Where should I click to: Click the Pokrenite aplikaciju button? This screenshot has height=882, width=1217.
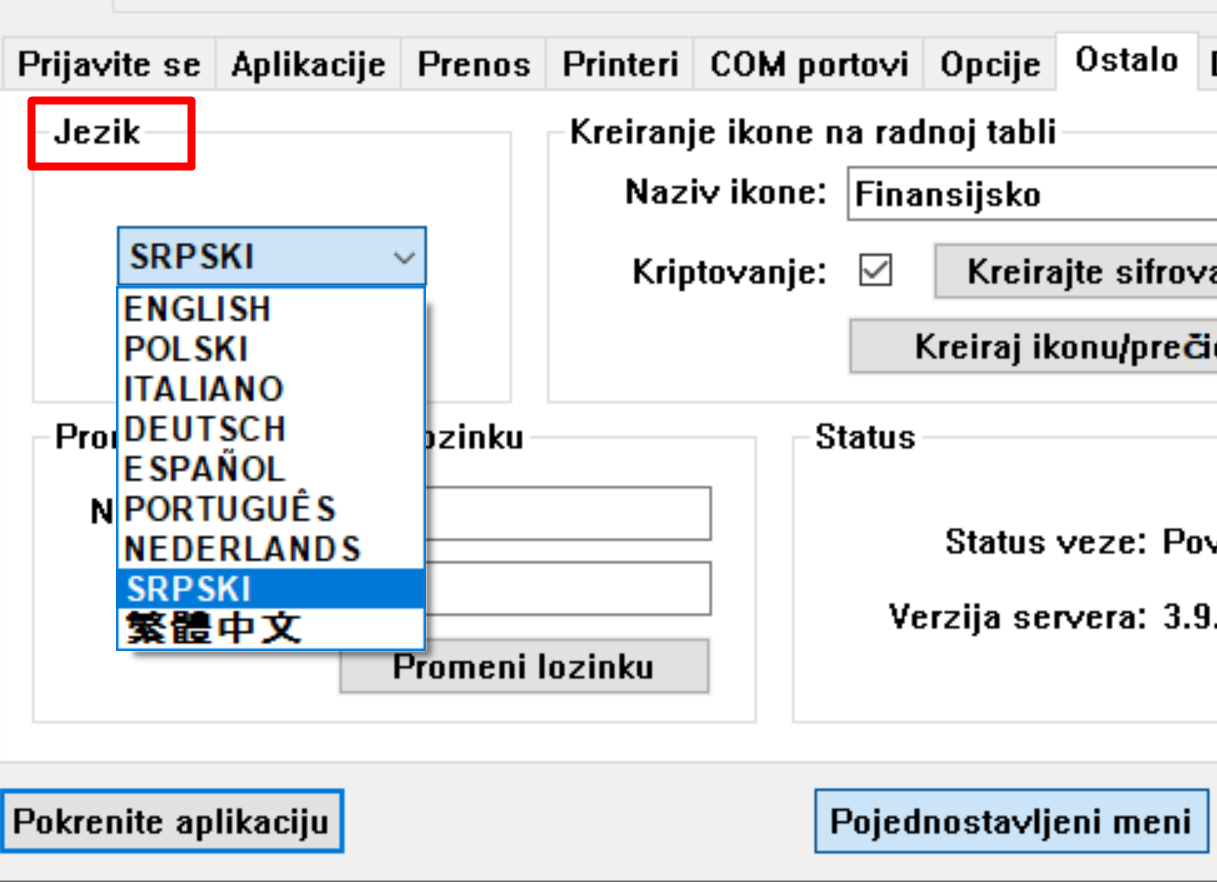click(x=171, y=822)
